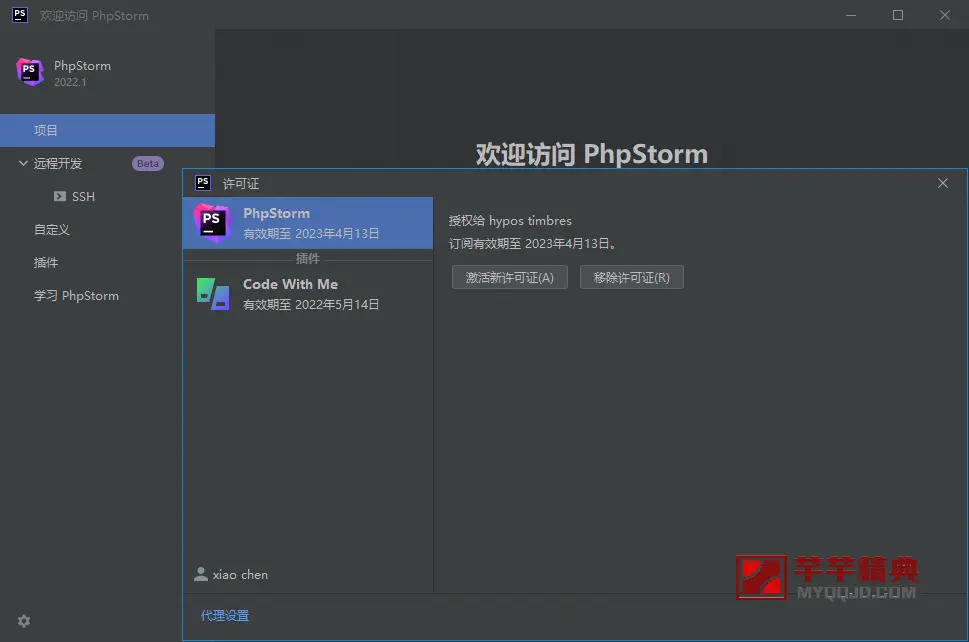Click the 订阅有效期至 2023年4月13日 text
The width and height of the screenshot is (969, 642).
(531, 243)
